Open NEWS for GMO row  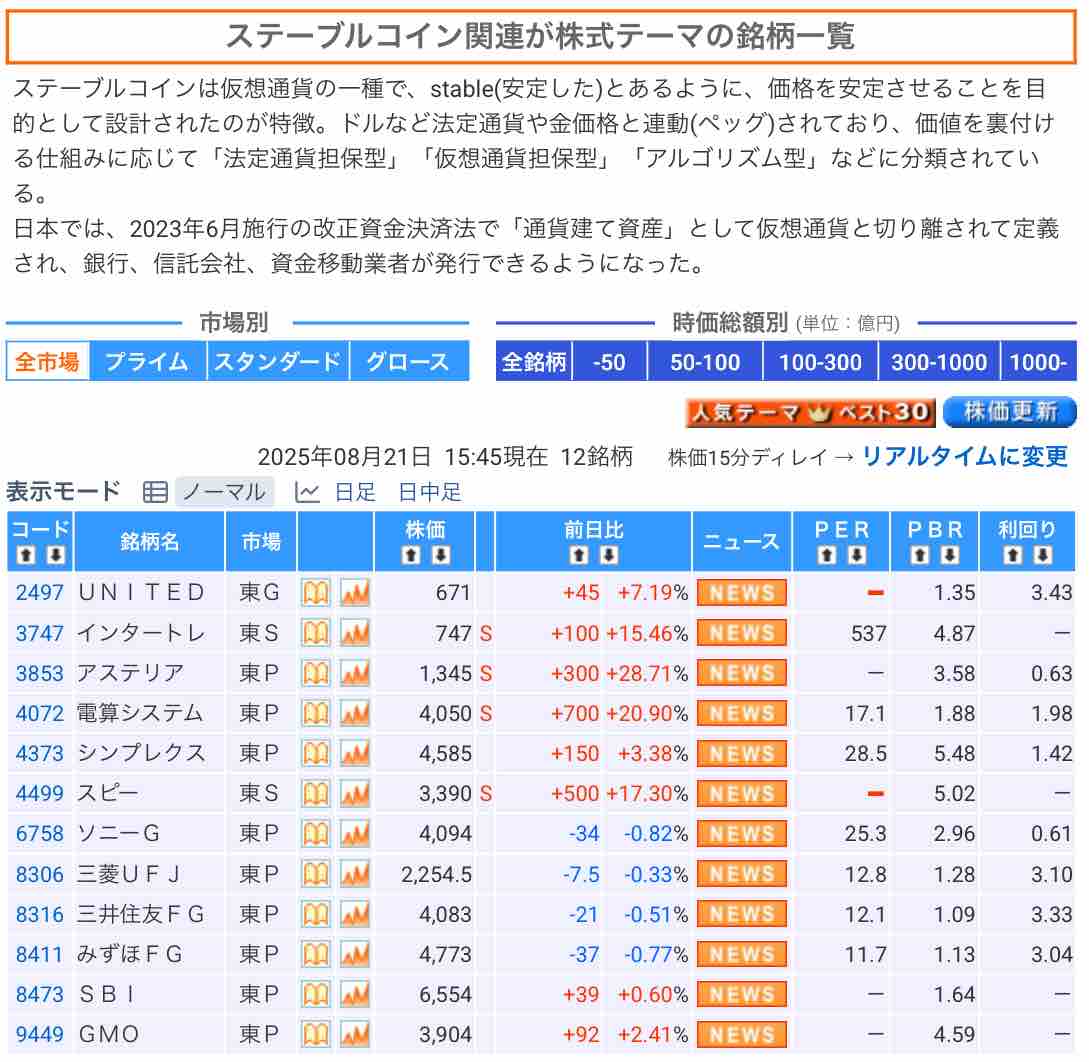(742, 1035)
